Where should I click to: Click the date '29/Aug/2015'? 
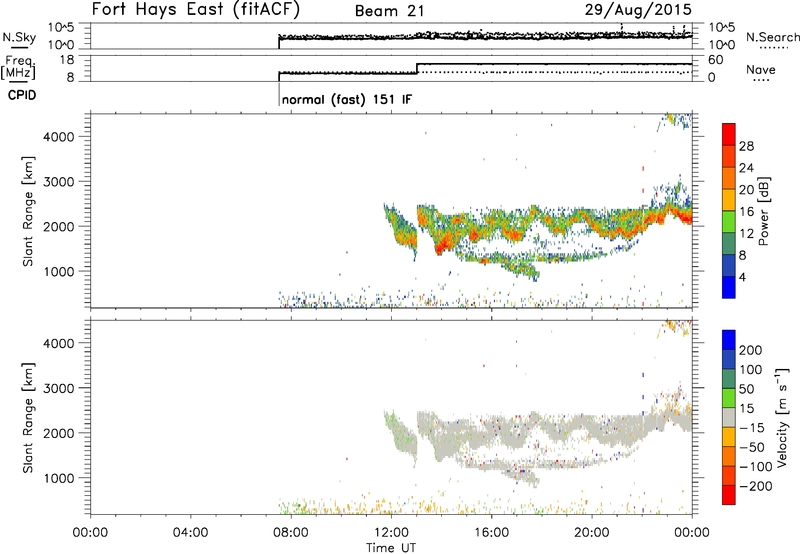[638, 9]
